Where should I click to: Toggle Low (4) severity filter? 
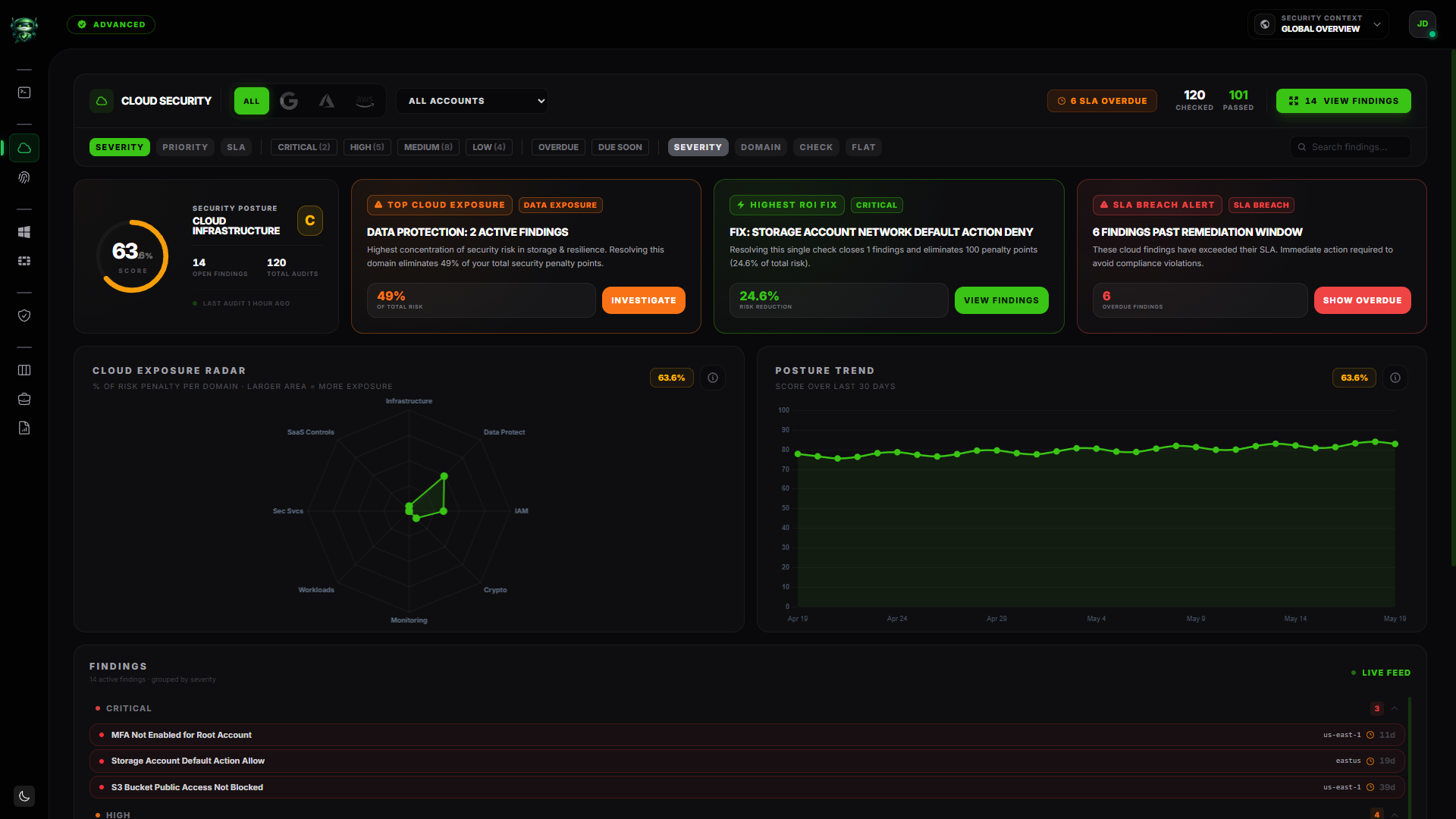[489, 147]
